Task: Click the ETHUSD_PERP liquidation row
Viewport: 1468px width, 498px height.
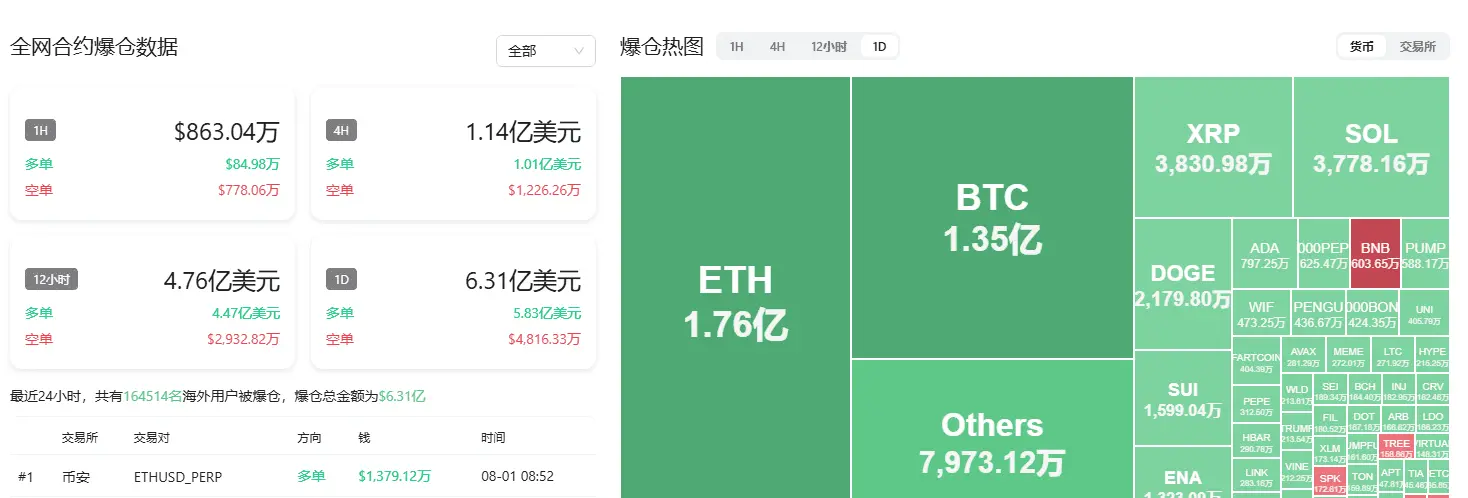Action: 302,477
